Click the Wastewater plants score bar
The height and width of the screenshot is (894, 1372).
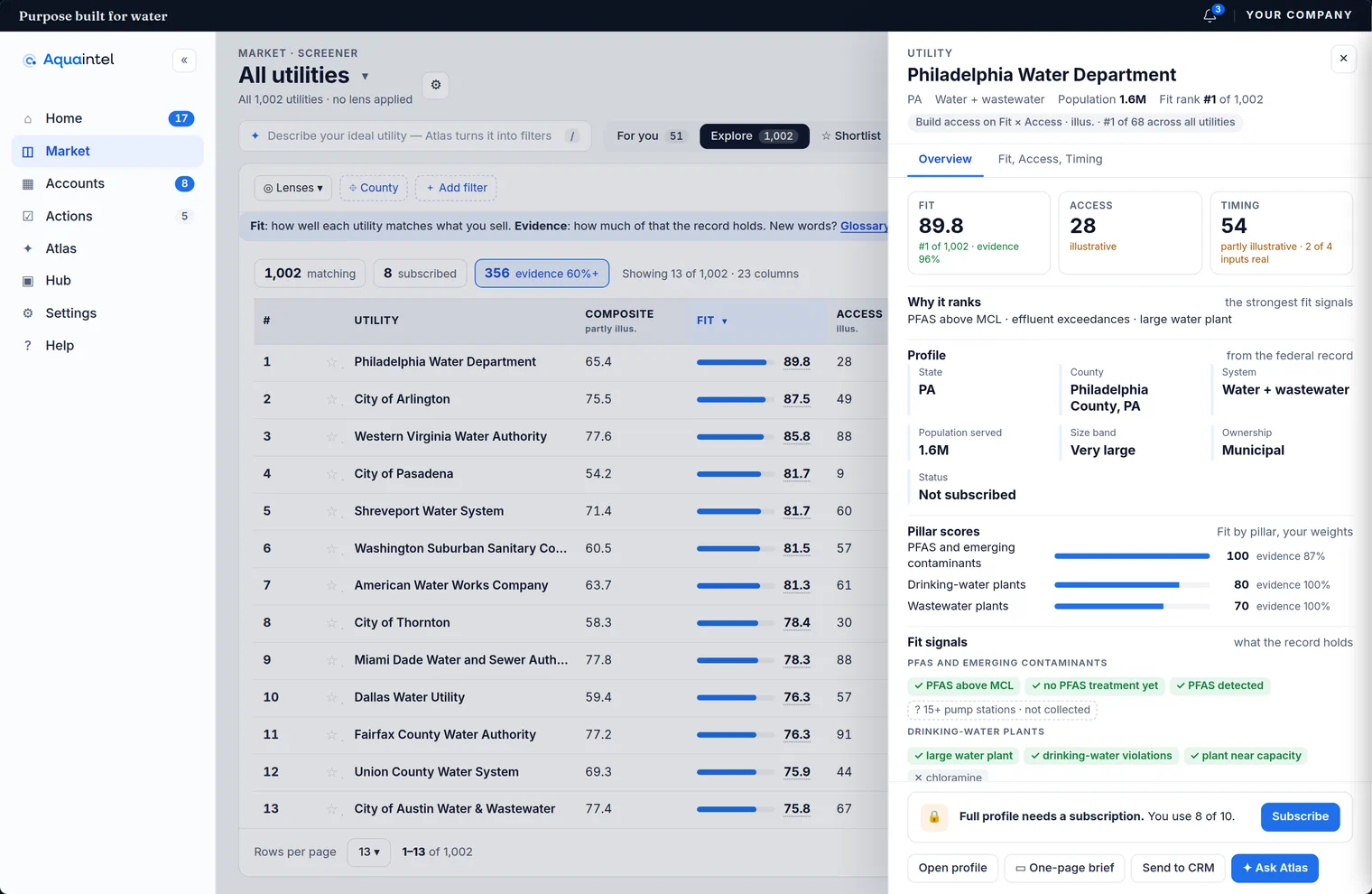pyautogui.click(x=1132, y=607)
